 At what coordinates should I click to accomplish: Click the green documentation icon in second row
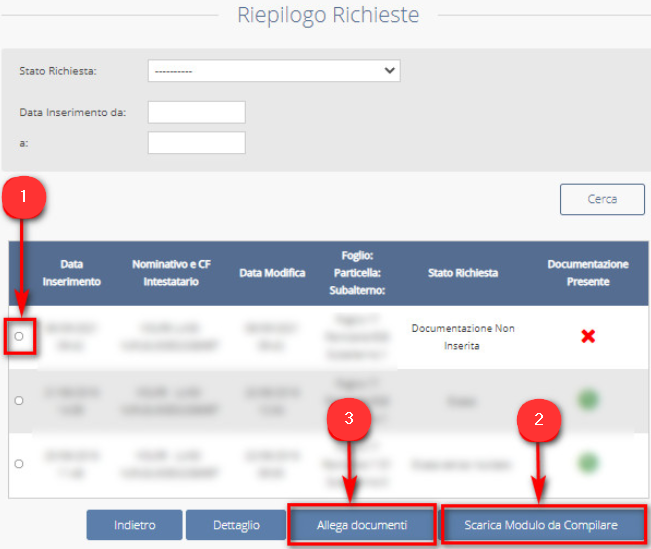[x=588, y=400]
